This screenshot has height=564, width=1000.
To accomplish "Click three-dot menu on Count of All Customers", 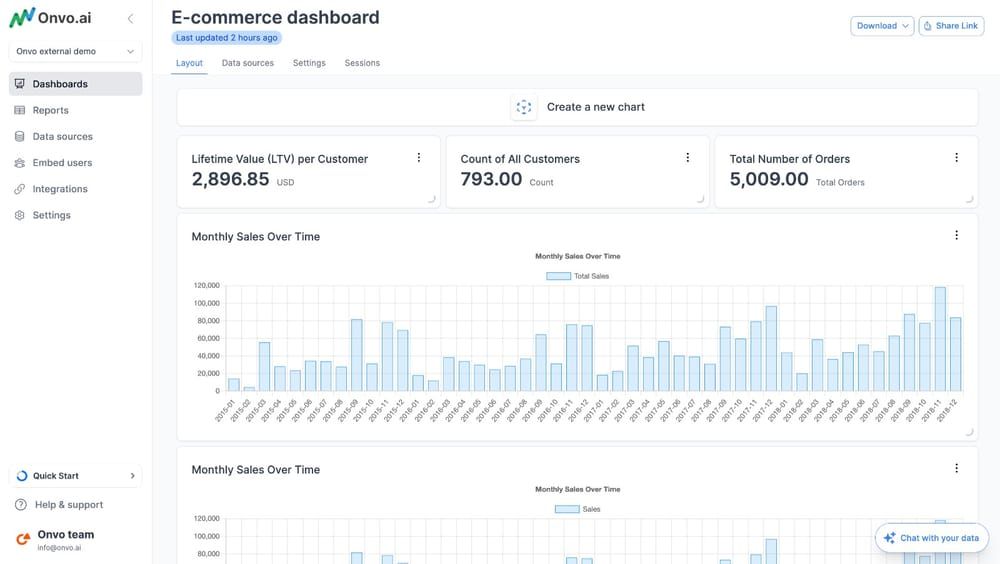I will tap(687, 158).
